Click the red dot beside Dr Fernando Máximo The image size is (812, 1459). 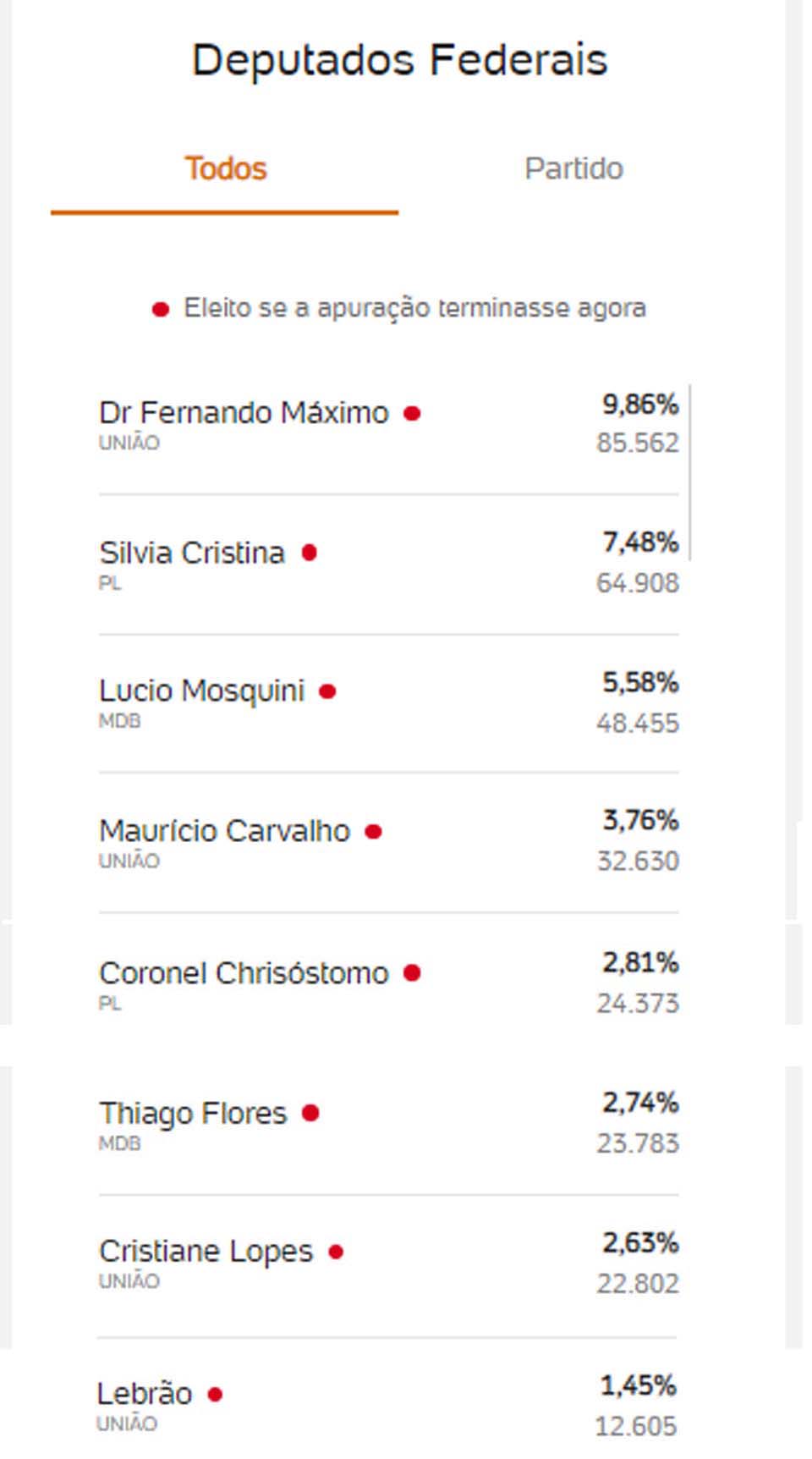[412, 414]
